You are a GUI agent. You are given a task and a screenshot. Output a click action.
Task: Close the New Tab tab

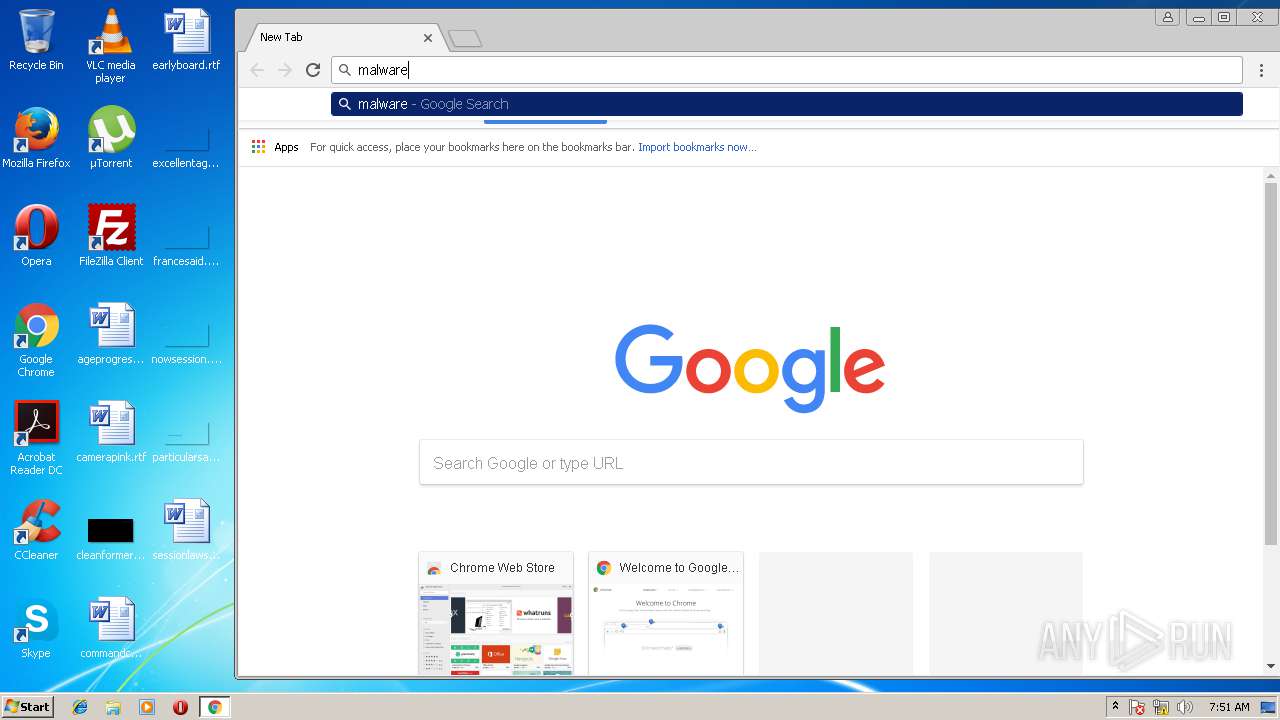428,38
